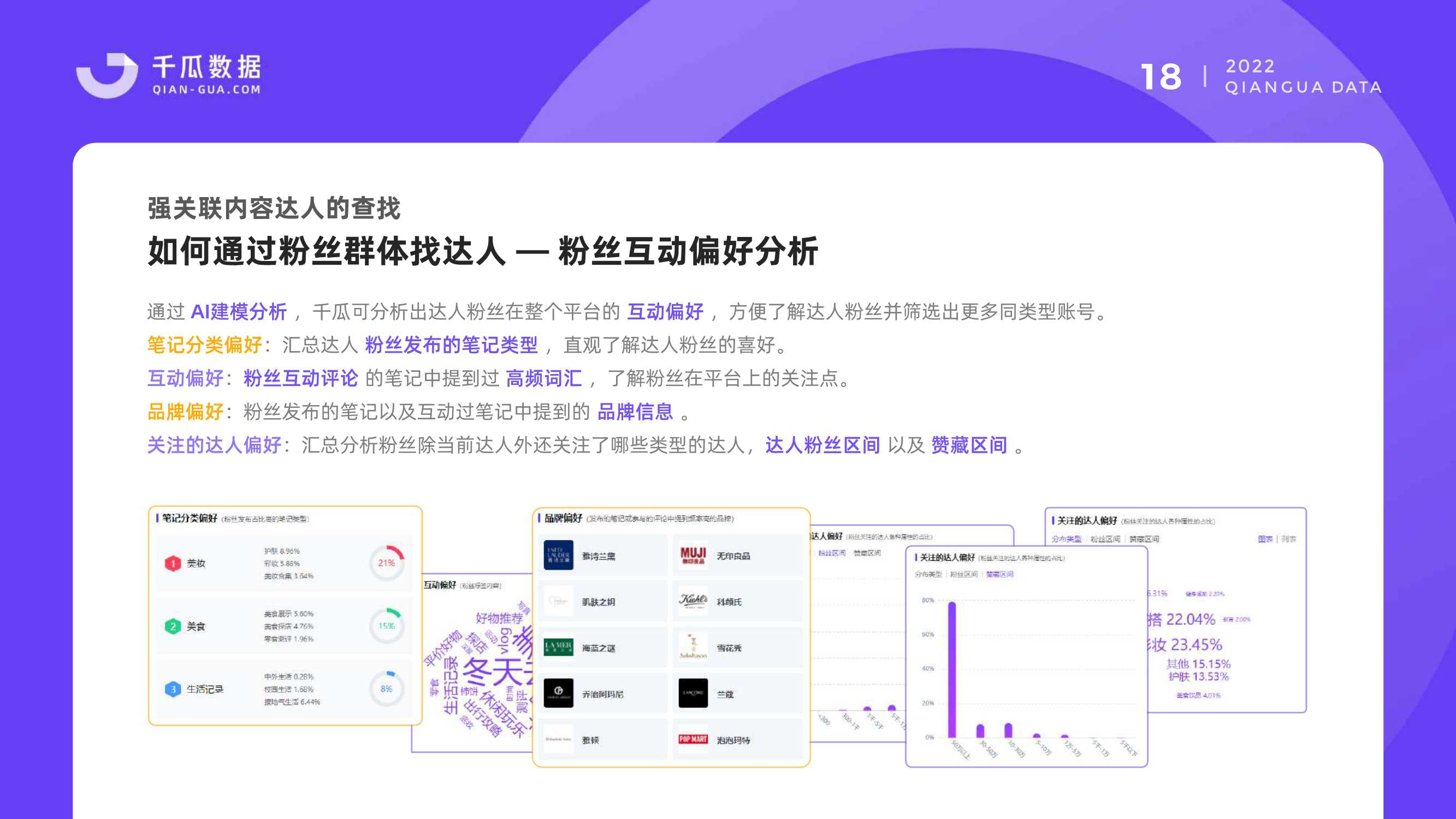Open 粉丝区间 tab in panel with 图表 toggle
Image resolution: width=1456 pixels, height=819 pixels.
coord(1105,539)
